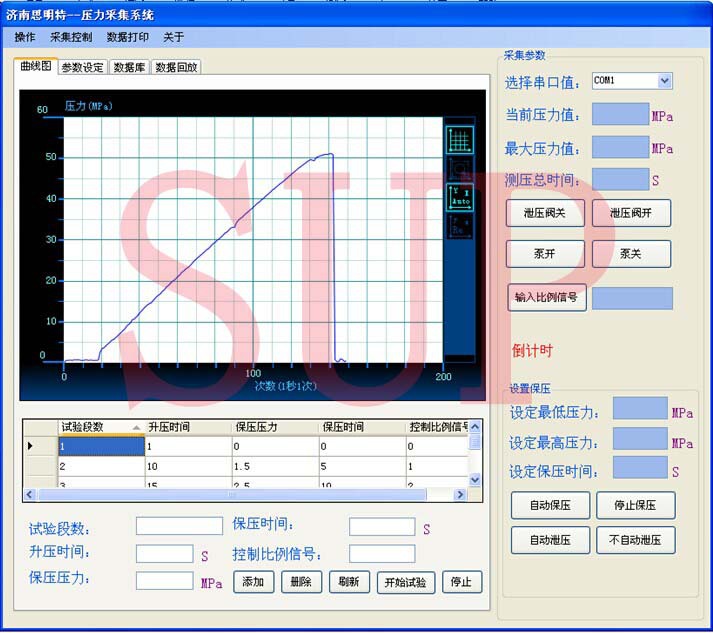Image resolution: width=713 pixels, height=633 pixels.
Task: Click the 泵开 button
Action: 545,254
